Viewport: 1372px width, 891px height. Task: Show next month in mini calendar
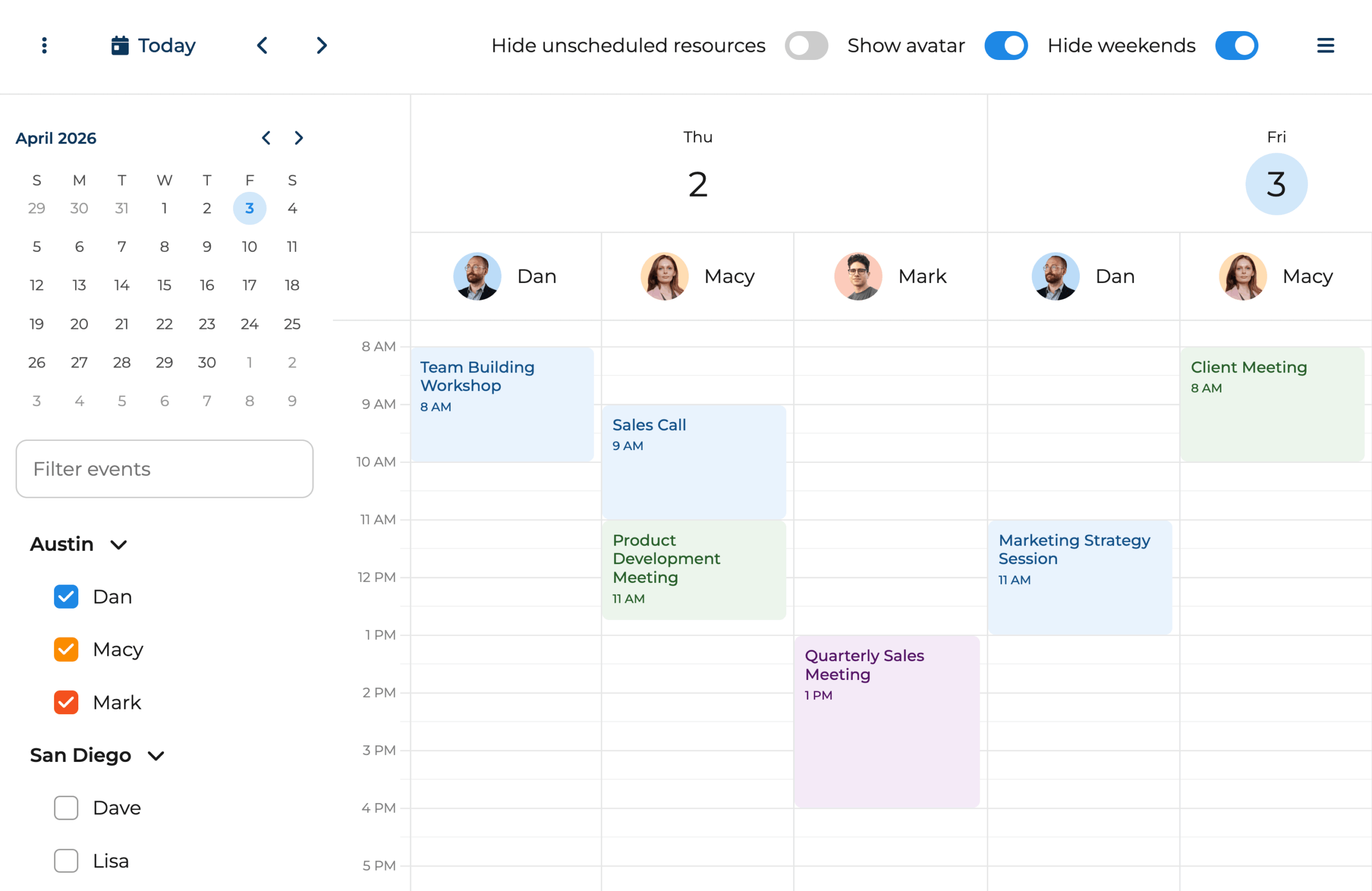click(298, 138)
